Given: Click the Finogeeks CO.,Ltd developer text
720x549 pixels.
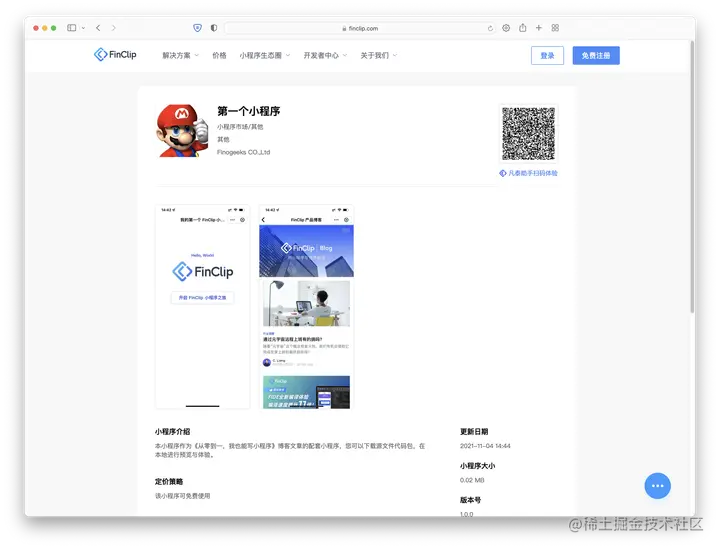Looking at the screenshot, I should click(243, 152).
